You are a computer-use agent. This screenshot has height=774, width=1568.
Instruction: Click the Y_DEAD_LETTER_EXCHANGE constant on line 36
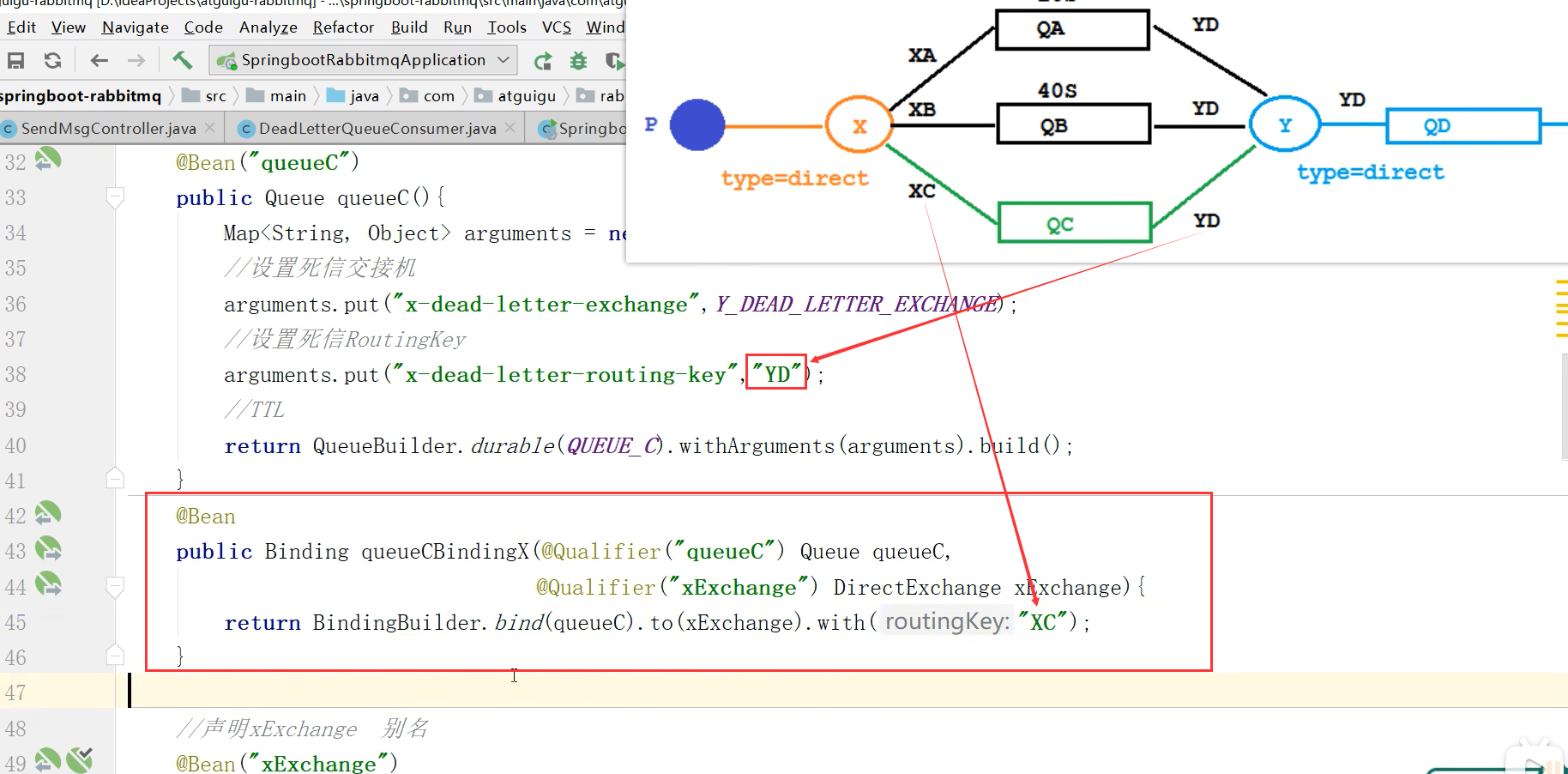coord(857,304)
